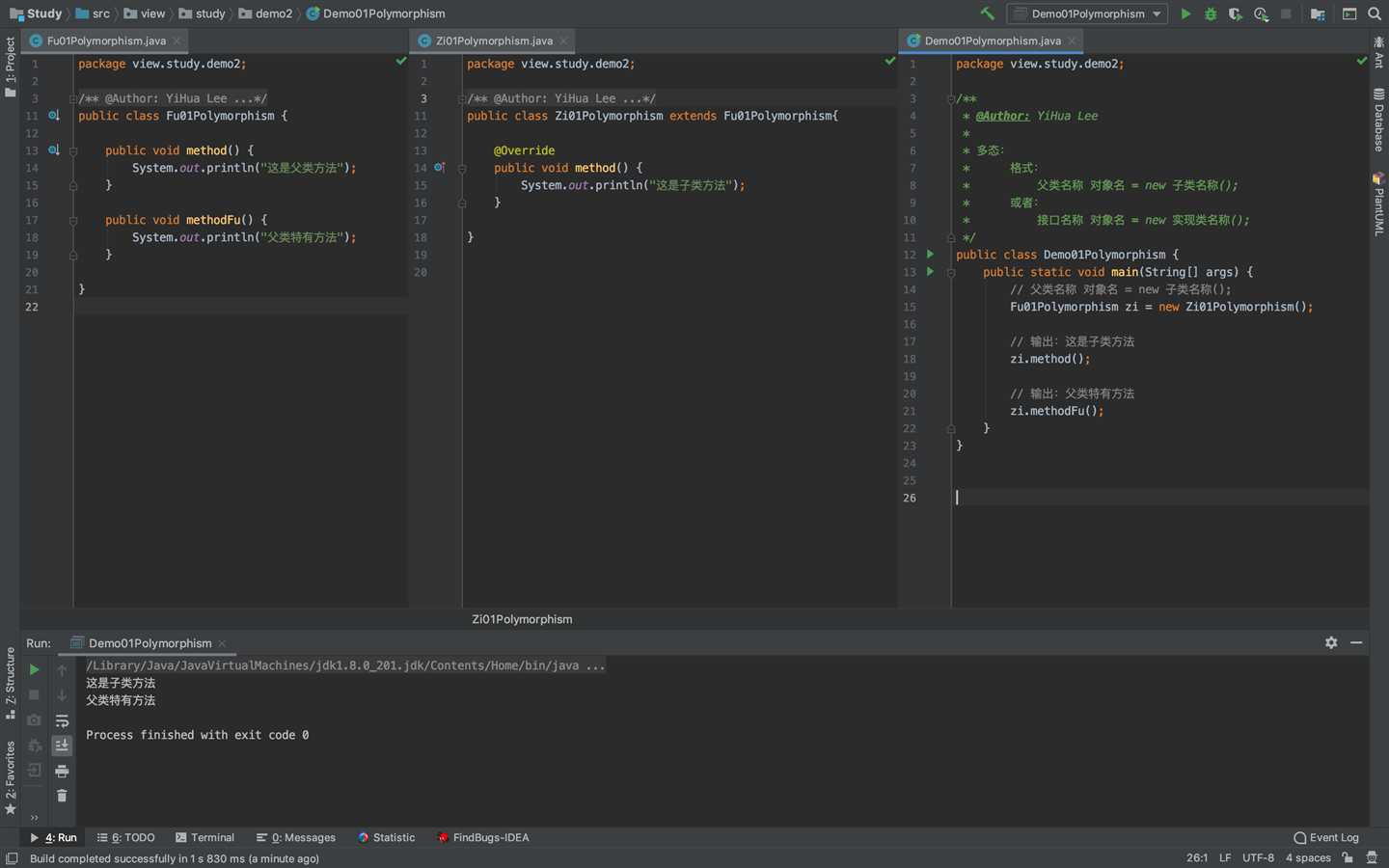Image resolution: width=1389 pixels, height=868 pixels.
Task: Toggle the read-only lock in status bar
Action: (x=1348, y=857)
